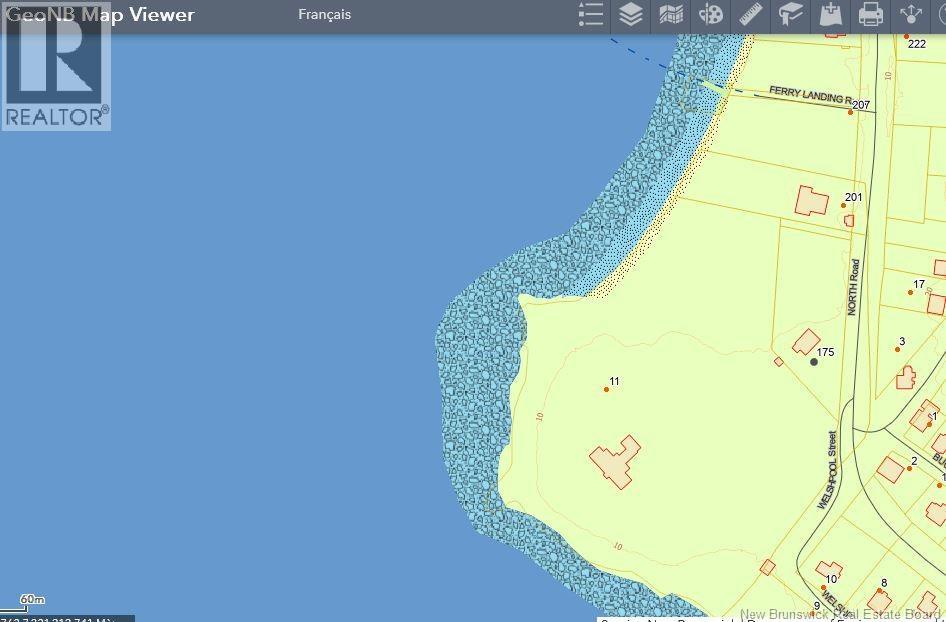Select the ruler measurement tool

tap(751, 15)
